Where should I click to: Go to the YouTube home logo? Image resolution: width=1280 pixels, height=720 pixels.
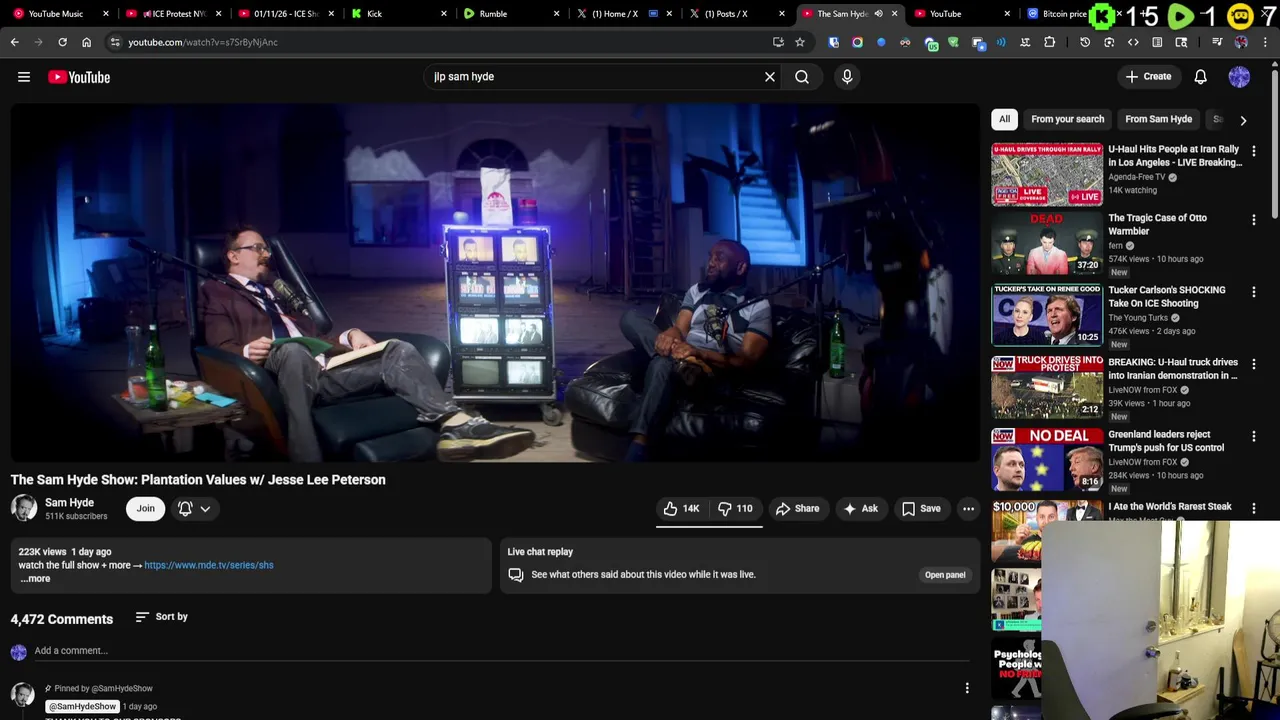tap(79, 77)
